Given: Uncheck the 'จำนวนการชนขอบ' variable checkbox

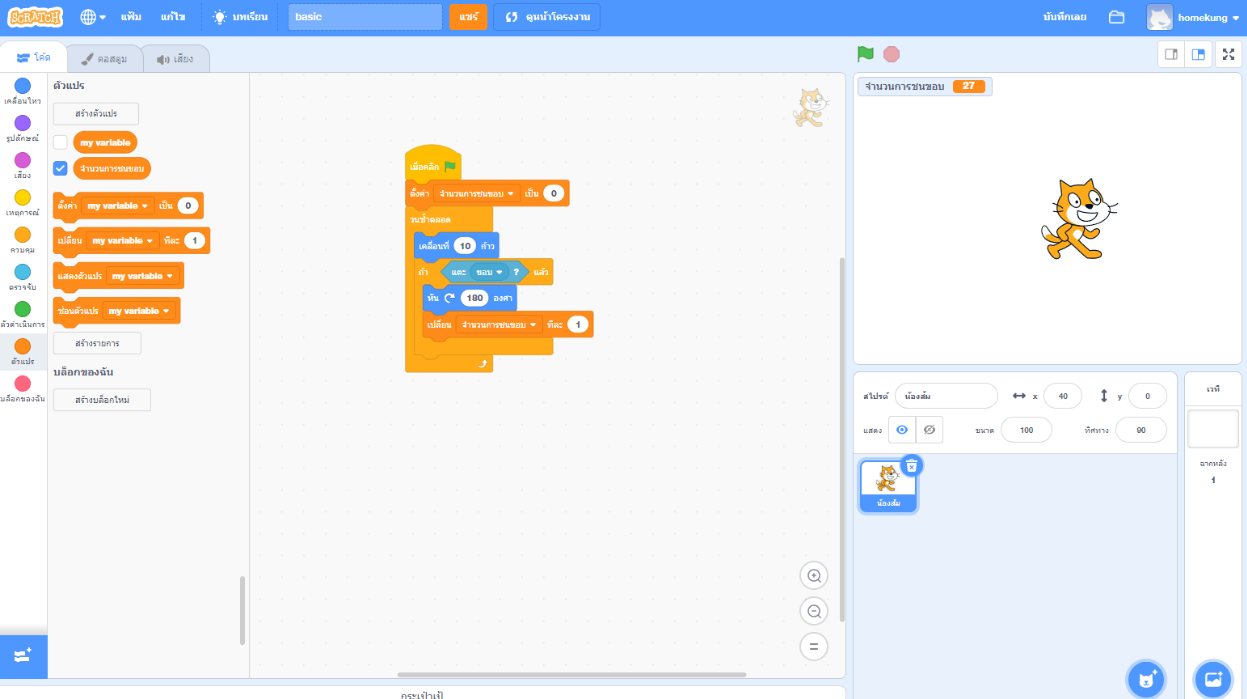Looking at the screenshot, I should click(58, 168).
